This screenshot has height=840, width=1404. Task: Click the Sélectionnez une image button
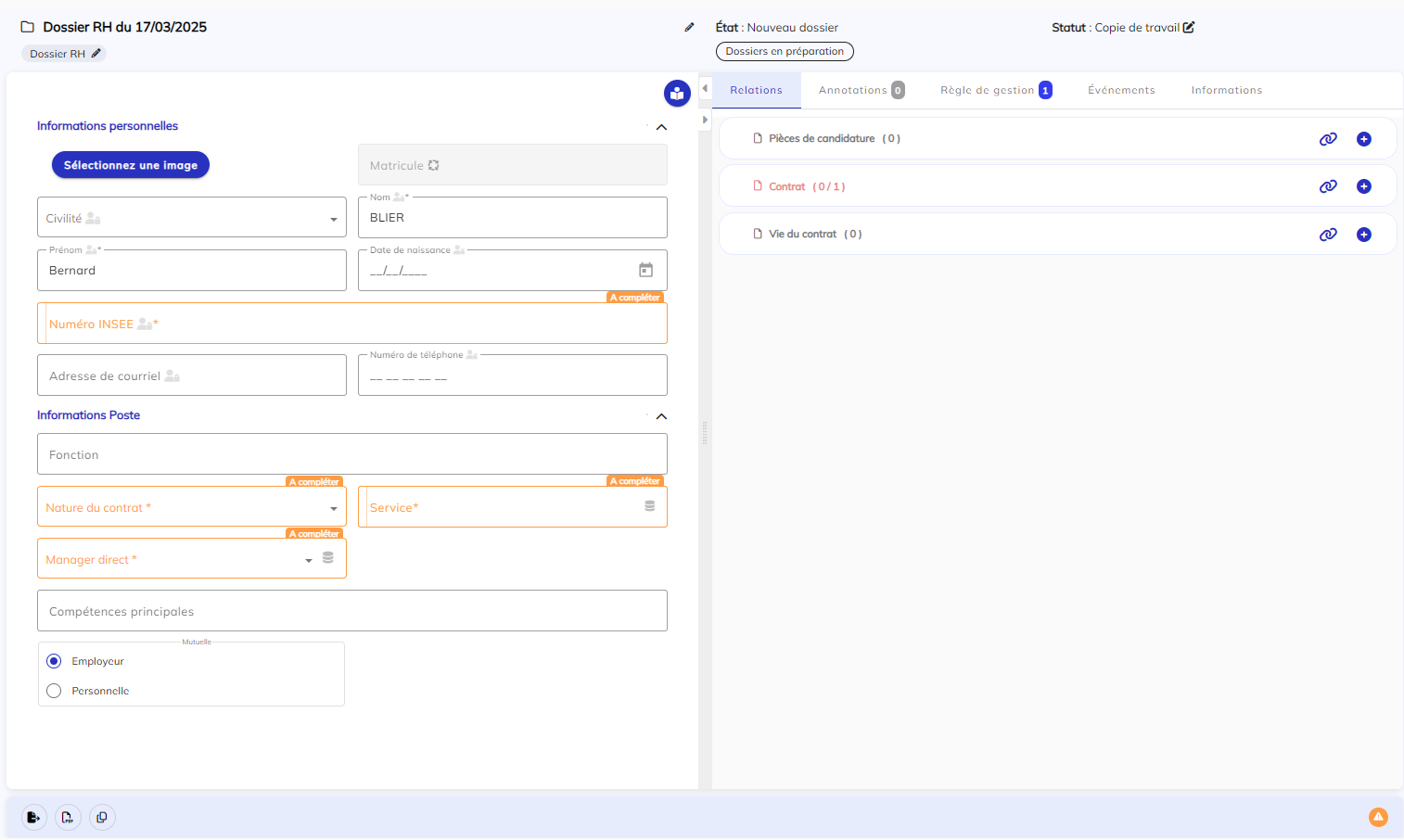tap(131, 165)
